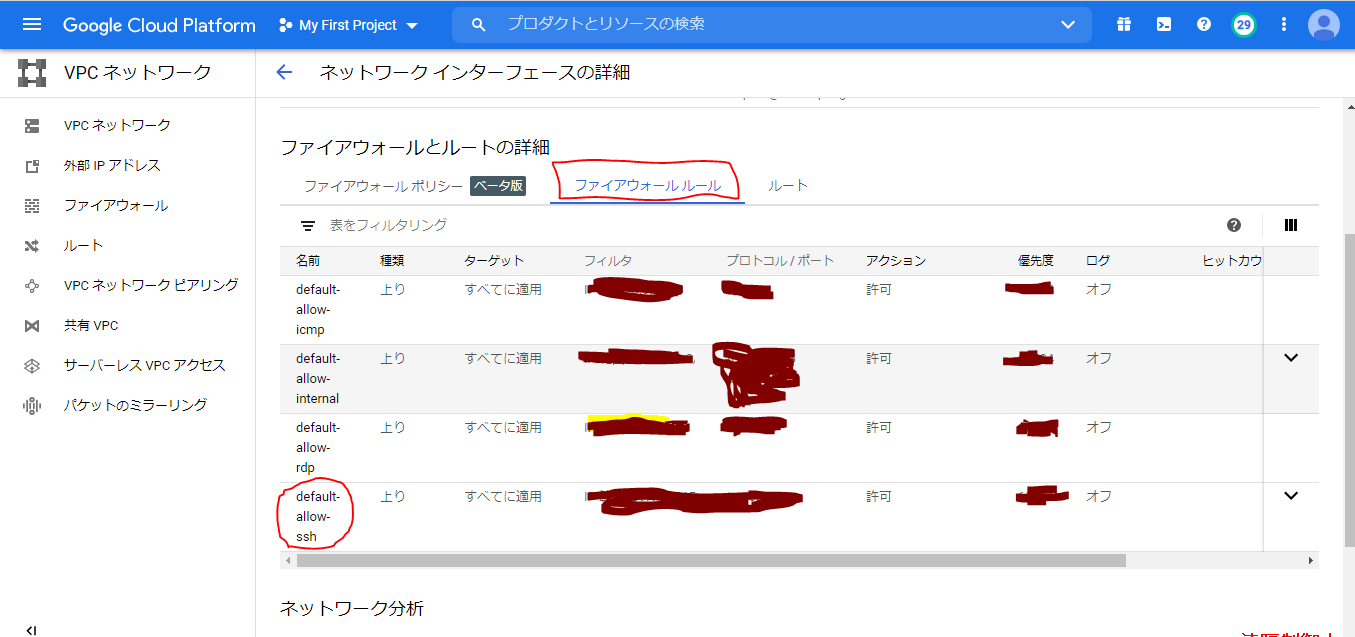Viewport: 1355px width, 637px height.
Task: Select ルート in sidebar
Action: (84, 245)
